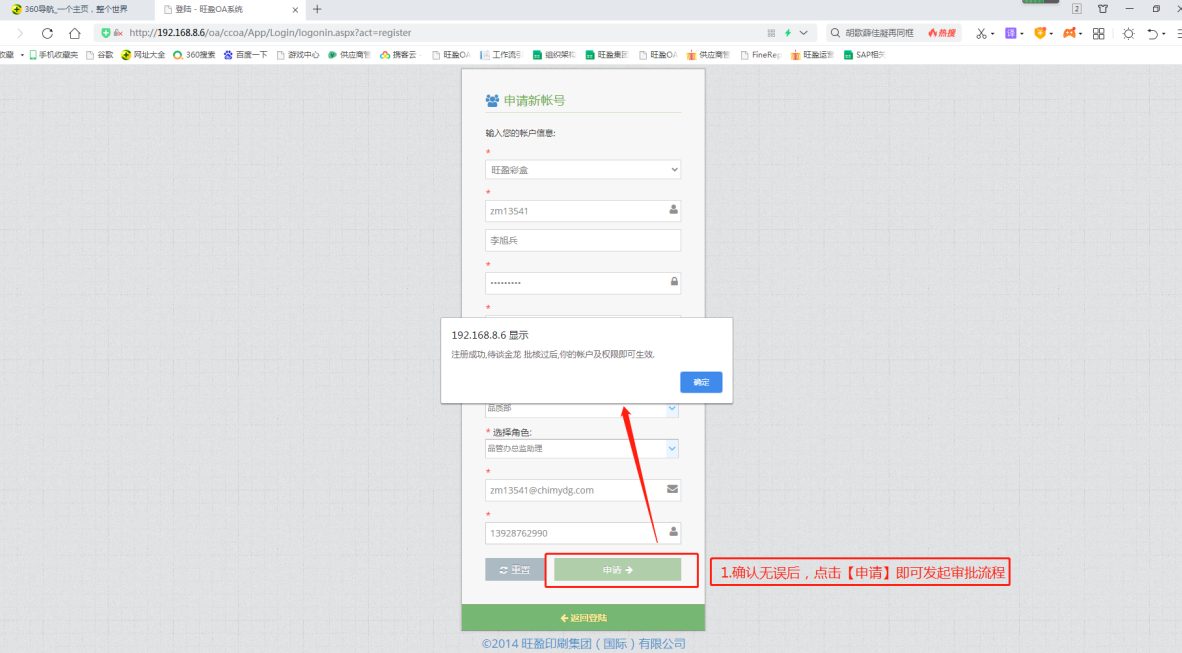Switch to the 360导航 browser tab
1182x653 pixels.
click(x=75, y=10)
